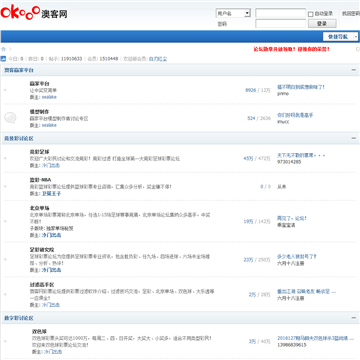360x360 pixels.
Task: Tick the 自动登录 checkbox
Action: coord(310,14)
